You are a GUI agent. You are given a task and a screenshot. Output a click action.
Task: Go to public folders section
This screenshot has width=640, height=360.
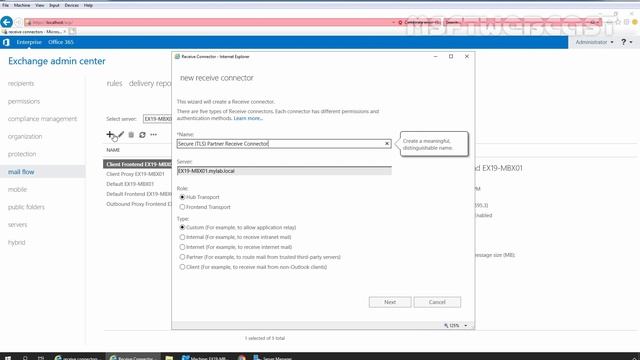pos(26,207)
